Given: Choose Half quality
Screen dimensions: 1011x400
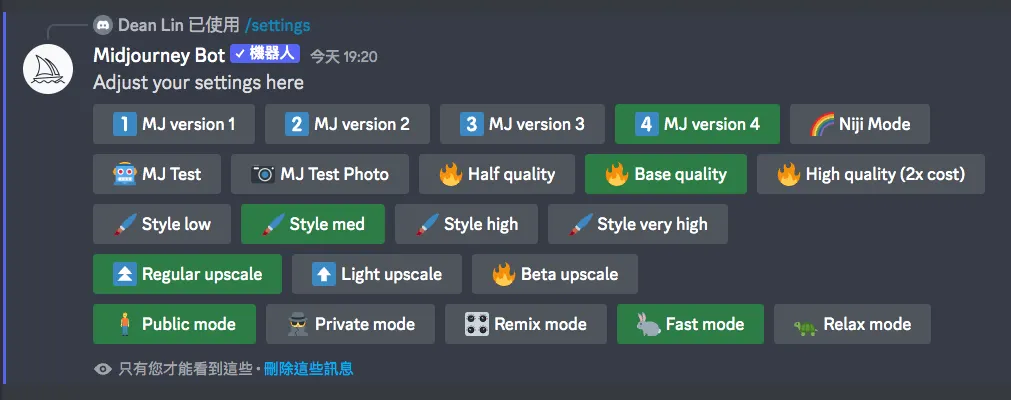Looking at the screenshot, I should pos(497,174).
